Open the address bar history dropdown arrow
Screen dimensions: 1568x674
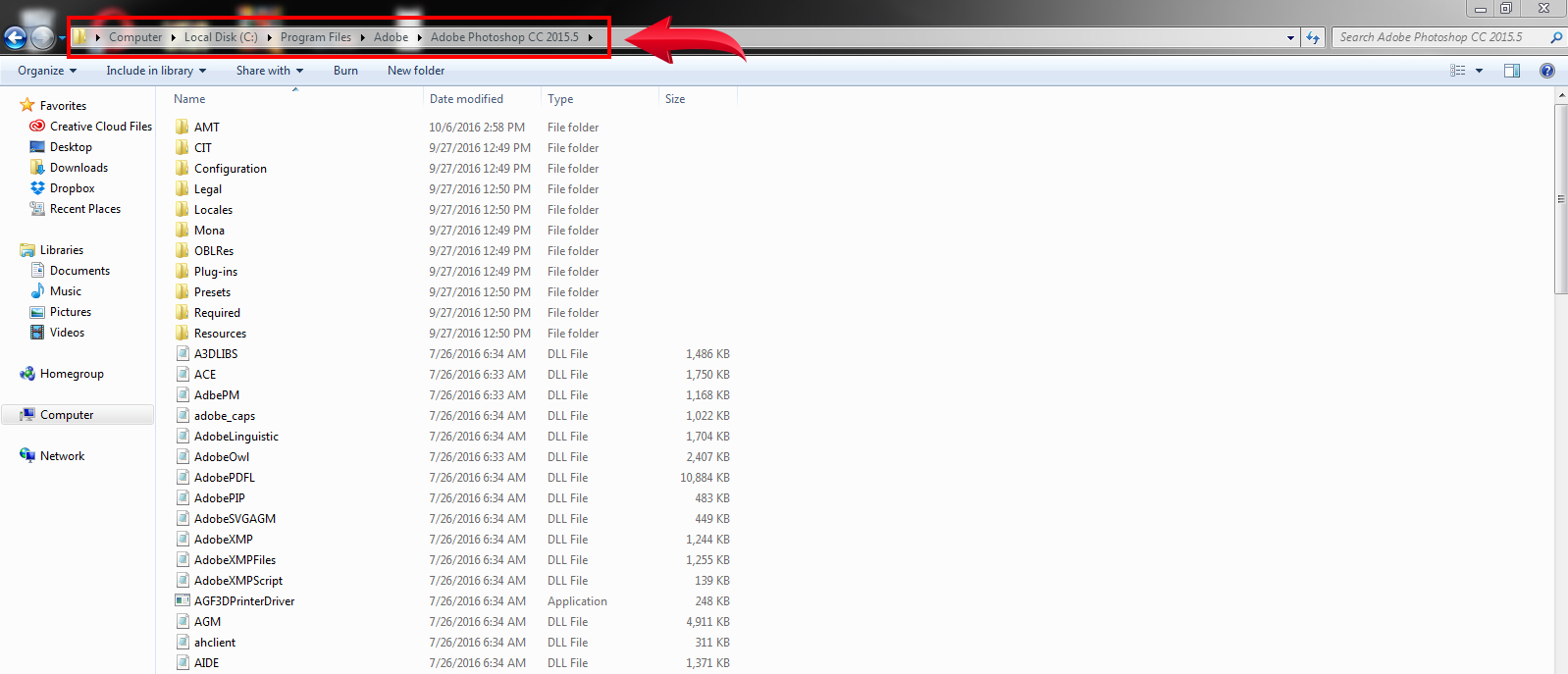click(x=1290, y=37)
